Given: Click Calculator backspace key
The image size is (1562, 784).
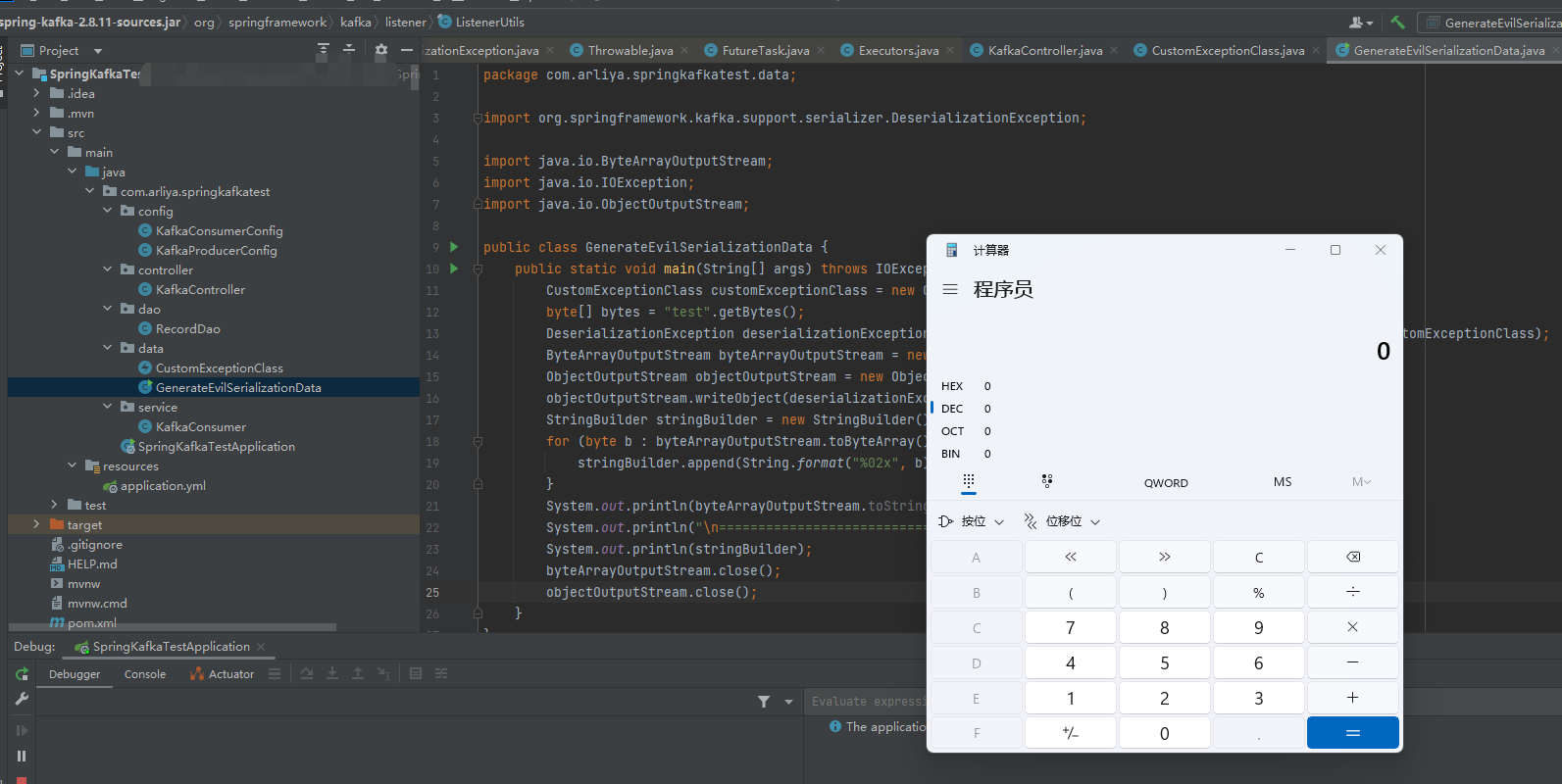Looking at the screenshot, I should [1353, 557].
